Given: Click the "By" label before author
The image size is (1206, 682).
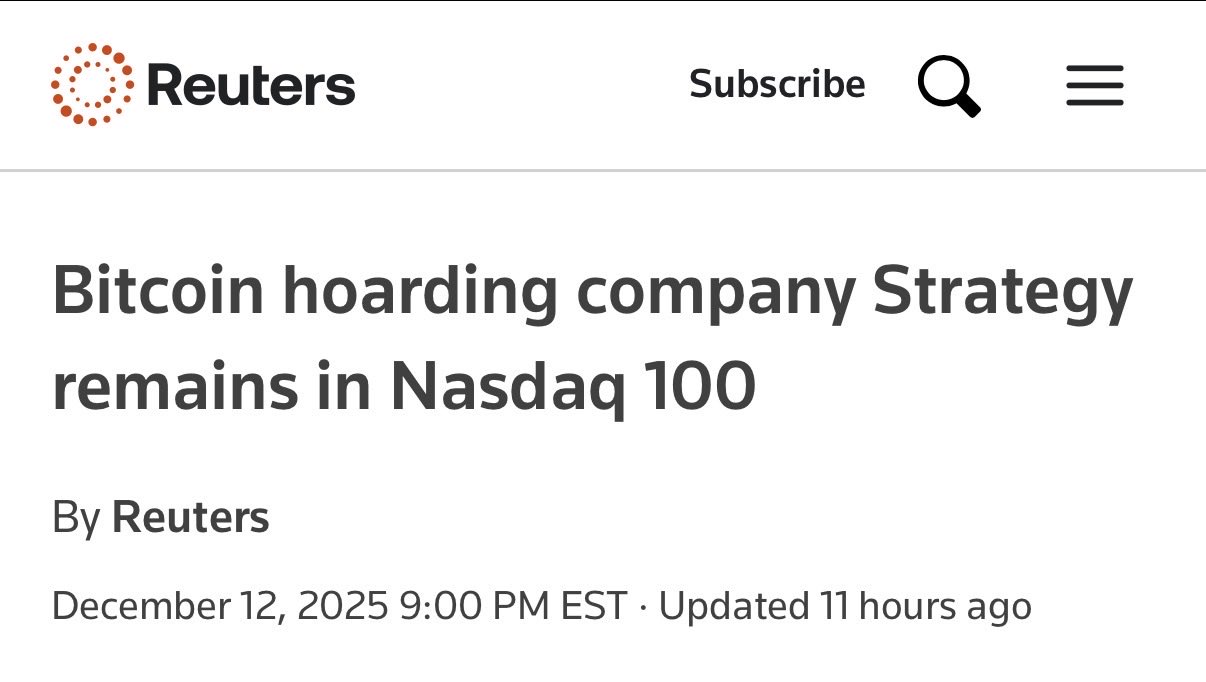Looking at the screenshot, I should coord(76,518).
